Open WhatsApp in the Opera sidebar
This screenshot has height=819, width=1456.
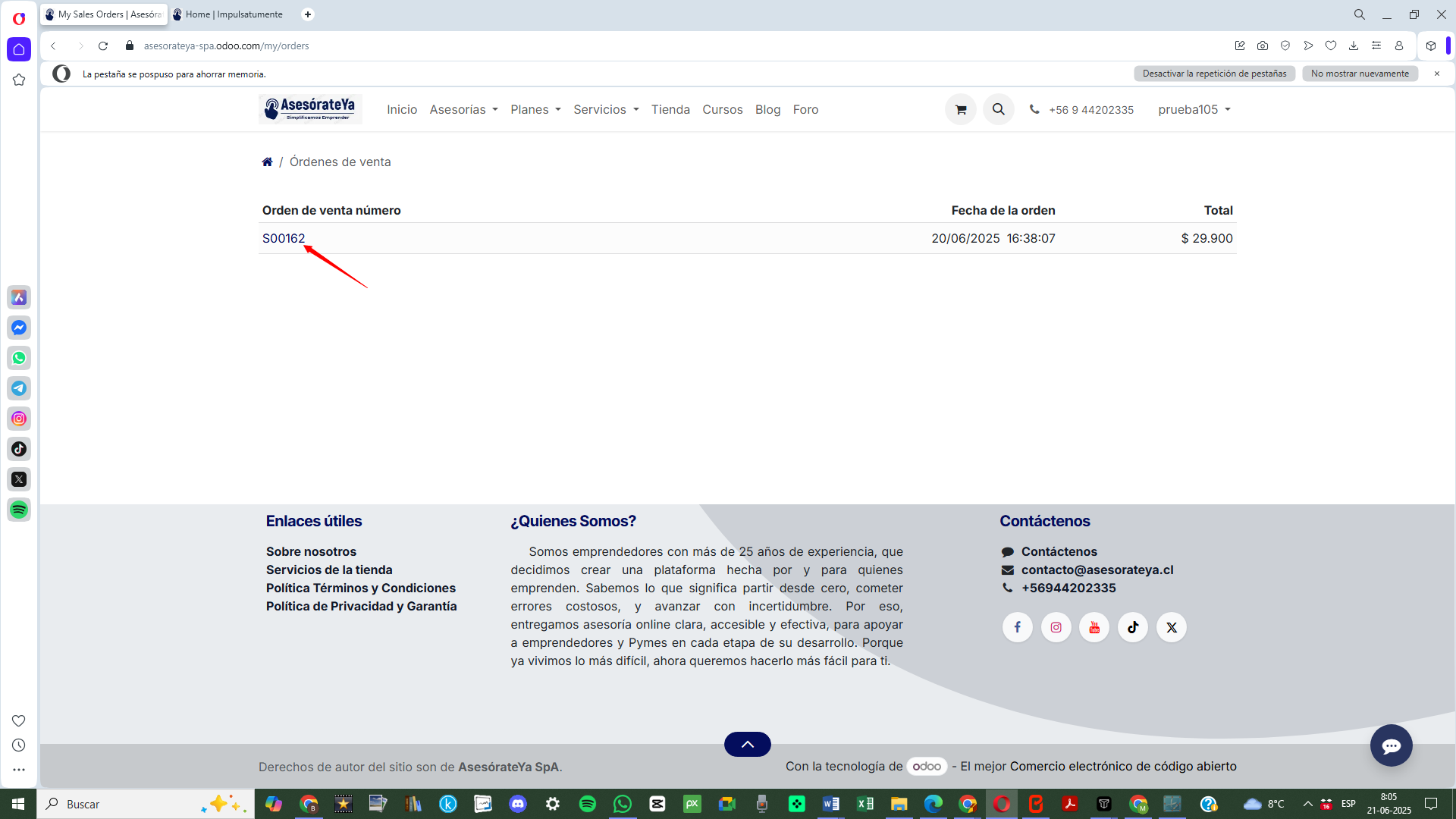19,358
